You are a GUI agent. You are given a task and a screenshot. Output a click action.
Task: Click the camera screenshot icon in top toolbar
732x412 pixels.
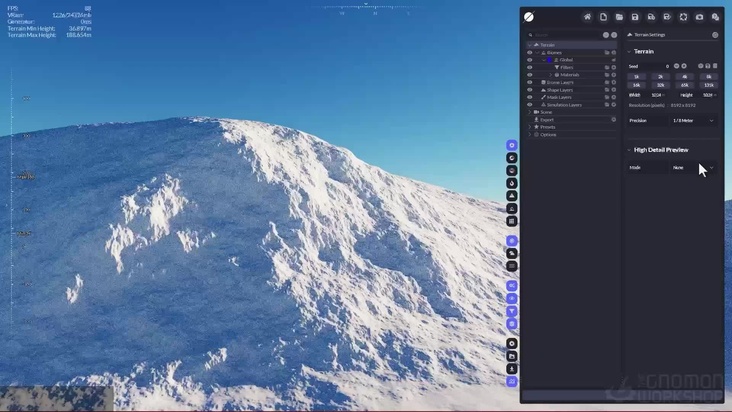point(699,17)
